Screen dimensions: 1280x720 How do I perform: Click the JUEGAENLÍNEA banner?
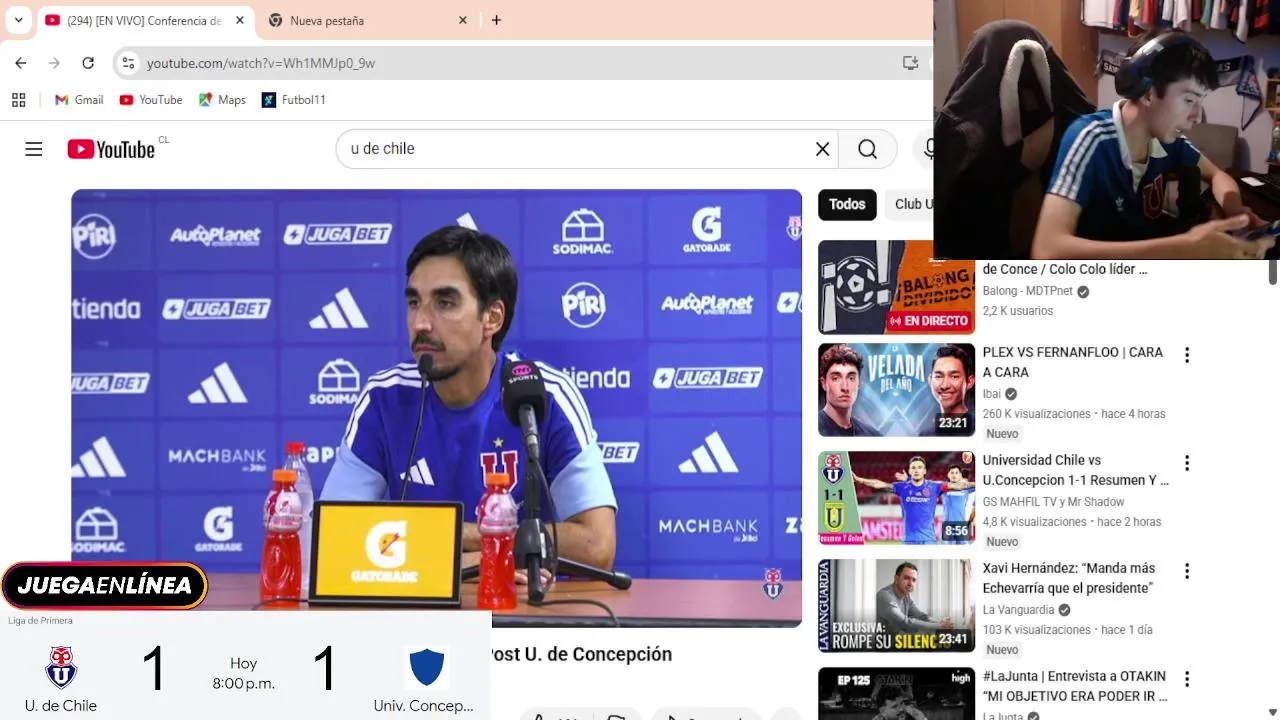pyautogui.click(x=104, y=586)
